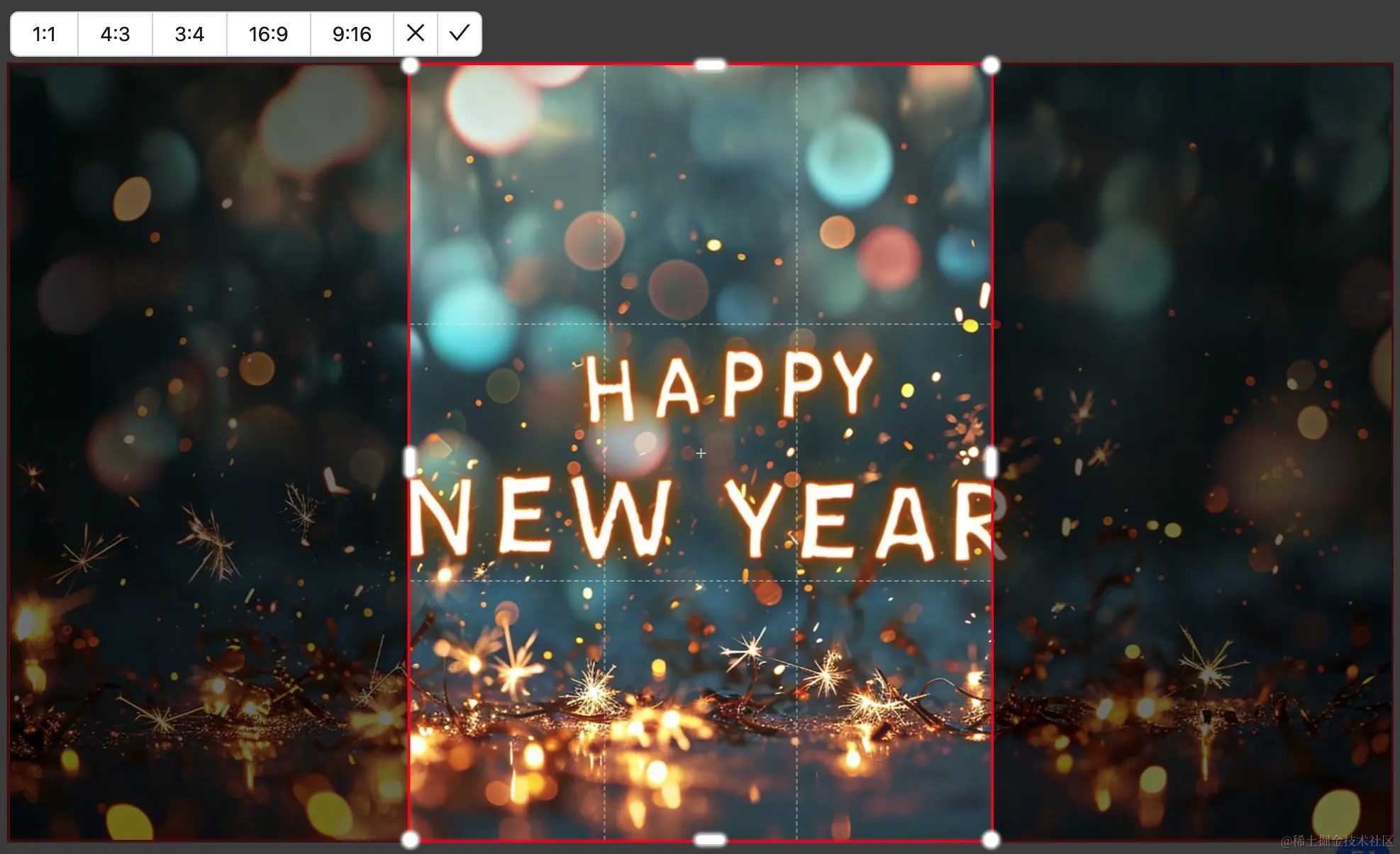Cancel cropping with the X icon
The height and width of the screenshot is (854, 1400).
(x=416, y=33)
